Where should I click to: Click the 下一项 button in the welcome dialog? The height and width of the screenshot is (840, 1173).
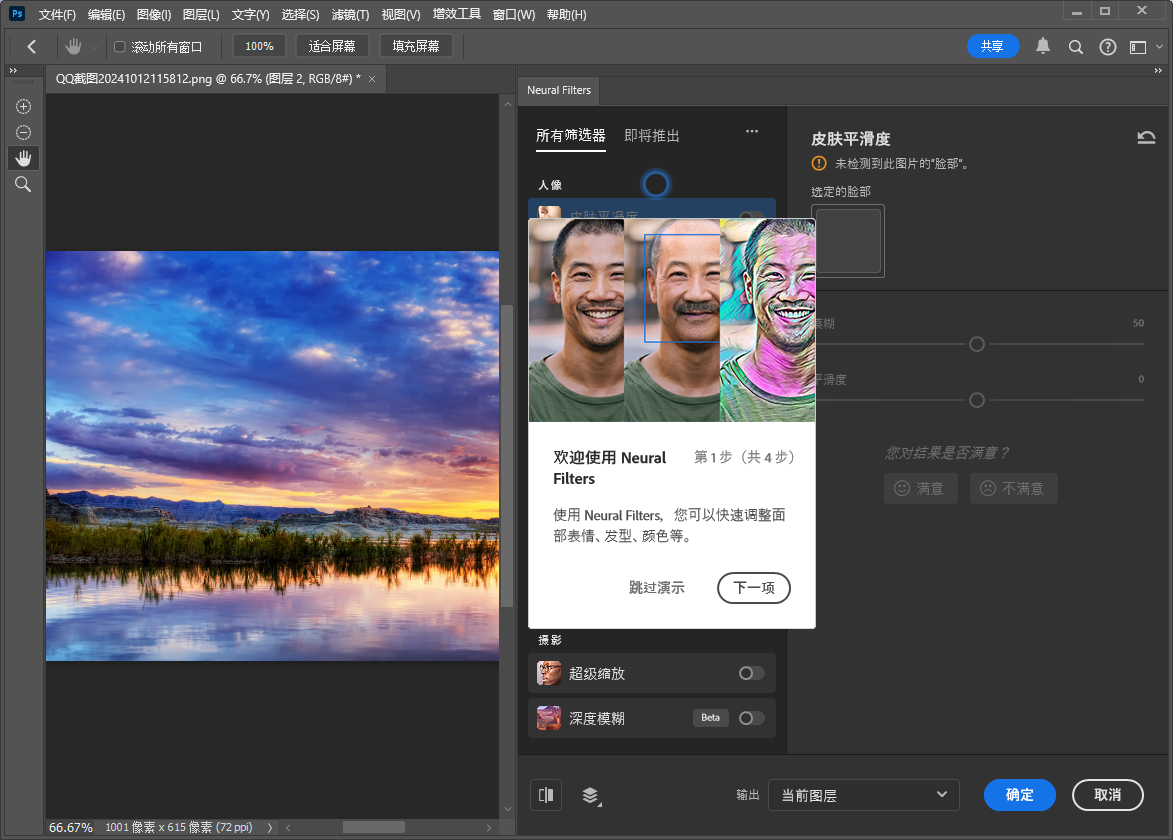[753, 588]
